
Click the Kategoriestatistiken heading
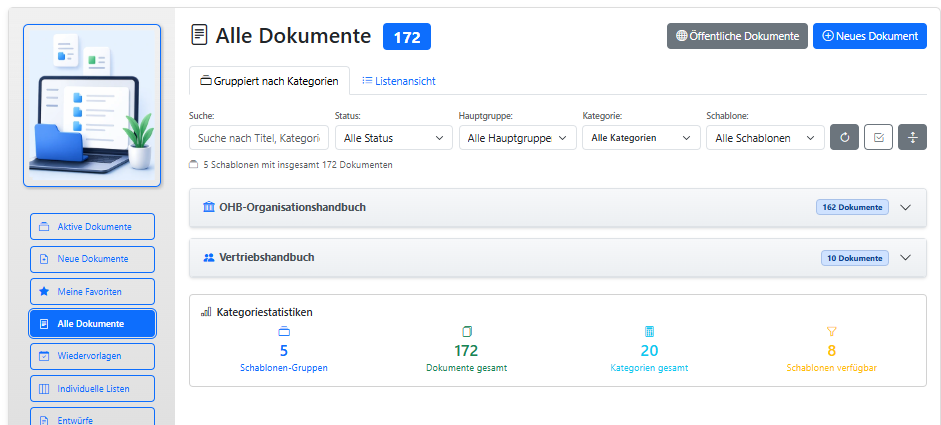pos(265,312)
